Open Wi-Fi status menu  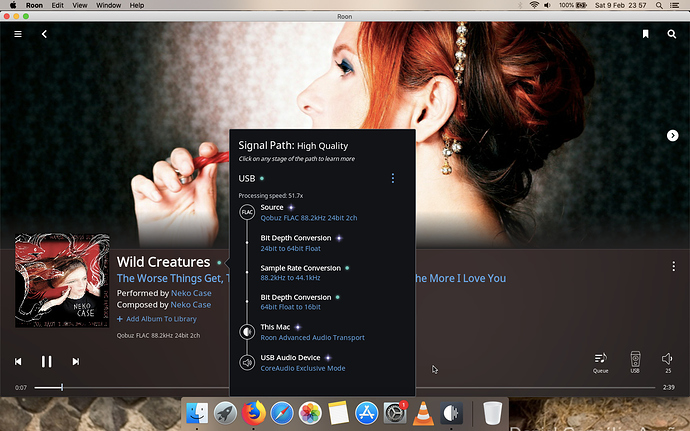click(534, 5)
